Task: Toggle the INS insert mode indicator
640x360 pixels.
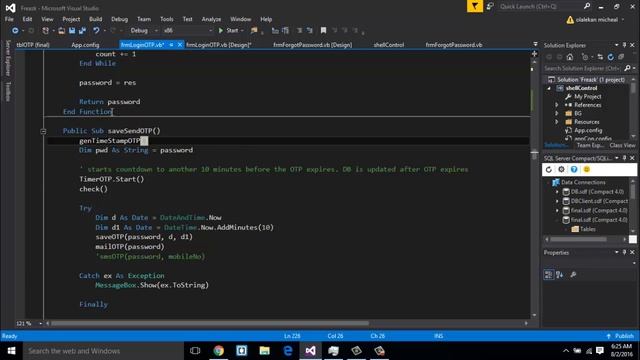Action: pyautogui.click(x=438, y=336)
